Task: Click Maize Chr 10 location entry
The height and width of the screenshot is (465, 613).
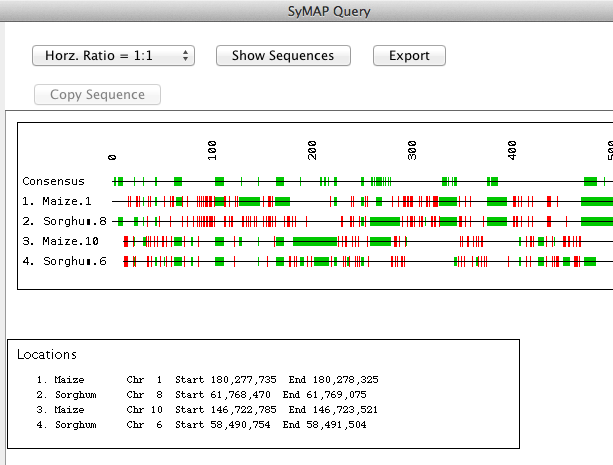Action: 207,410
